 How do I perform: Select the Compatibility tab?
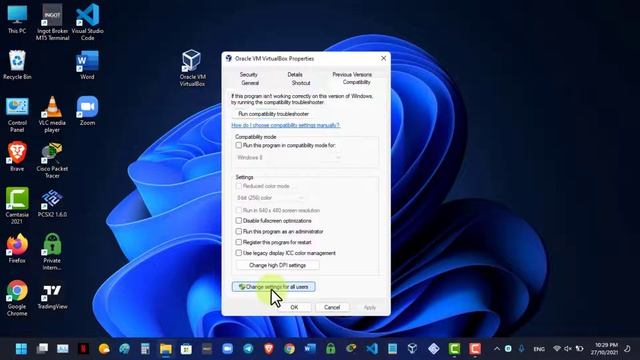[356, 82]
